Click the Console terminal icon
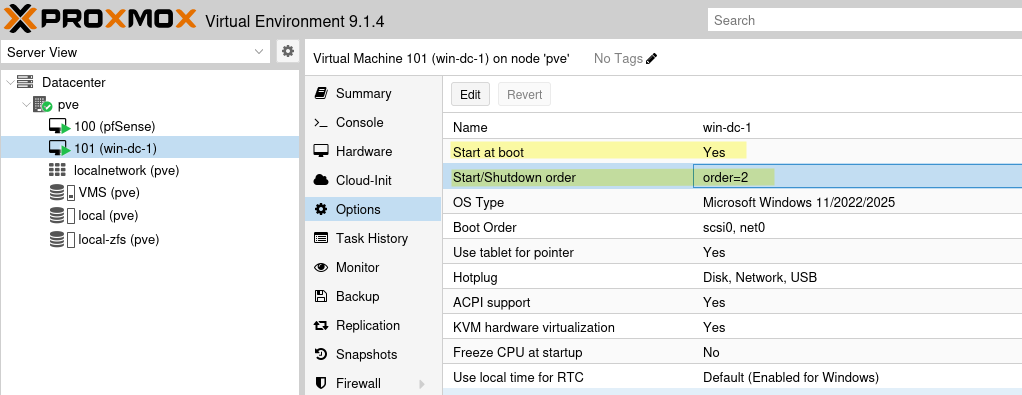 (320, 123)
